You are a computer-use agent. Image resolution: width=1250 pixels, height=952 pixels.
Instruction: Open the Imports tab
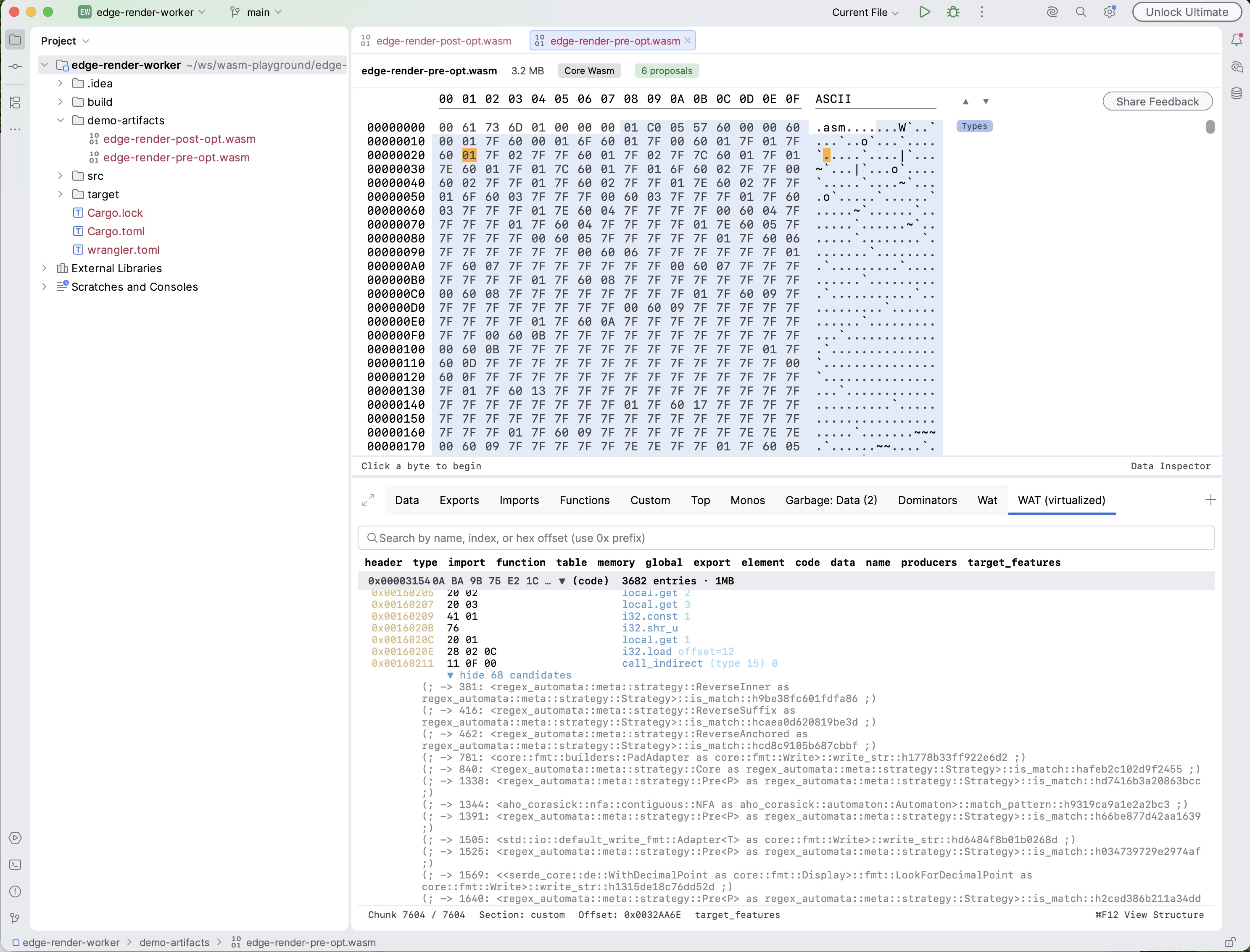tap(519, 500)
